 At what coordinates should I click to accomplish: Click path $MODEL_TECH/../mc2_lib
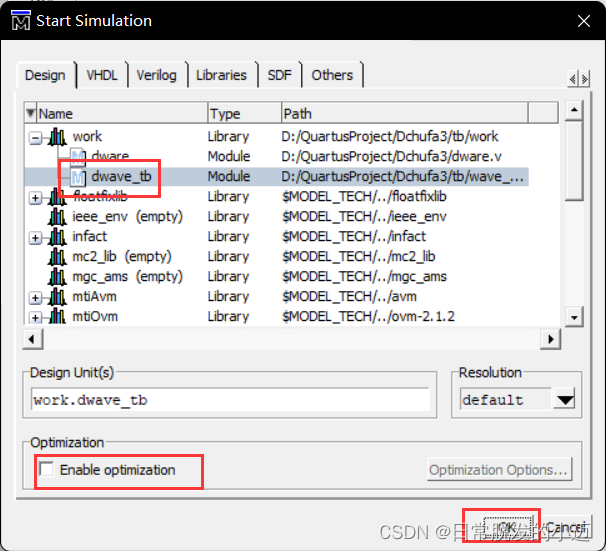pyautogui.click(x=359, y=257)
